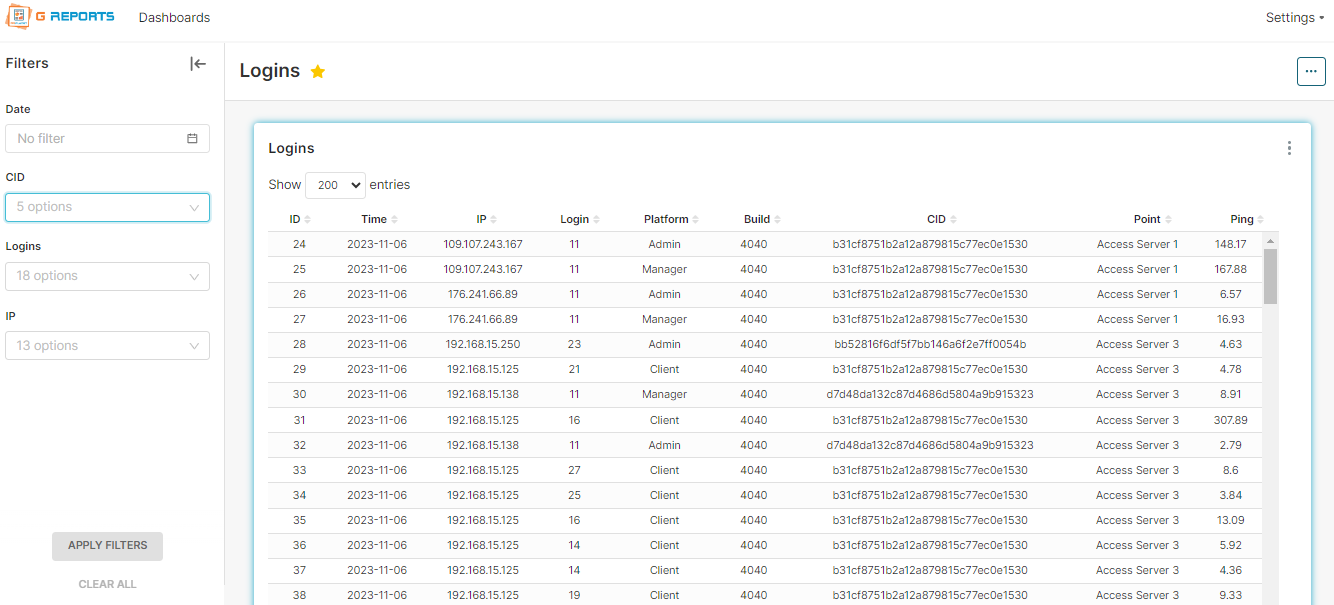Expand the IP filter dropdown
Screen dimensions: 1334x605
pos(108,346)
